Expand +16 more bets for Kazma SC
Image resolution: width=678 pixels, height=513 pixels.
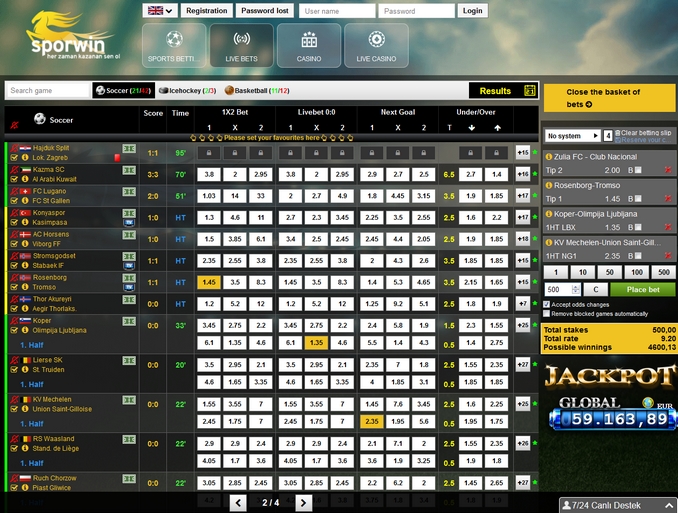[x=523, y=174]
